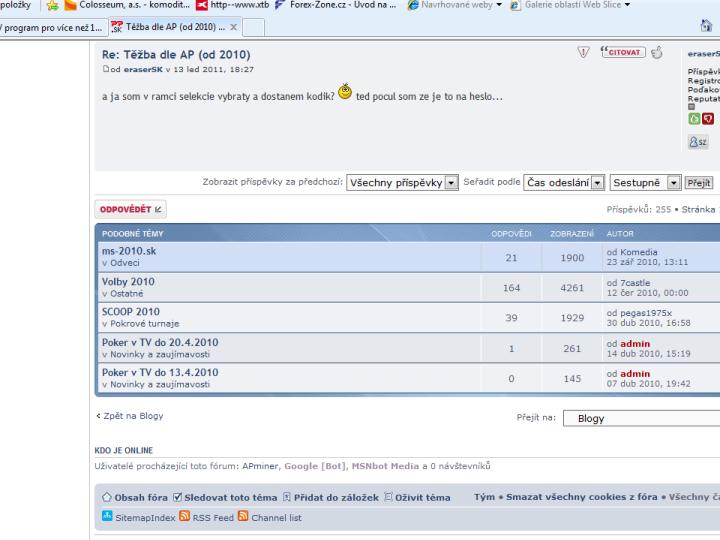Screen dimensions: 720x540
Task: Click the bump icon next to Oživit téma
Action: 388,497
